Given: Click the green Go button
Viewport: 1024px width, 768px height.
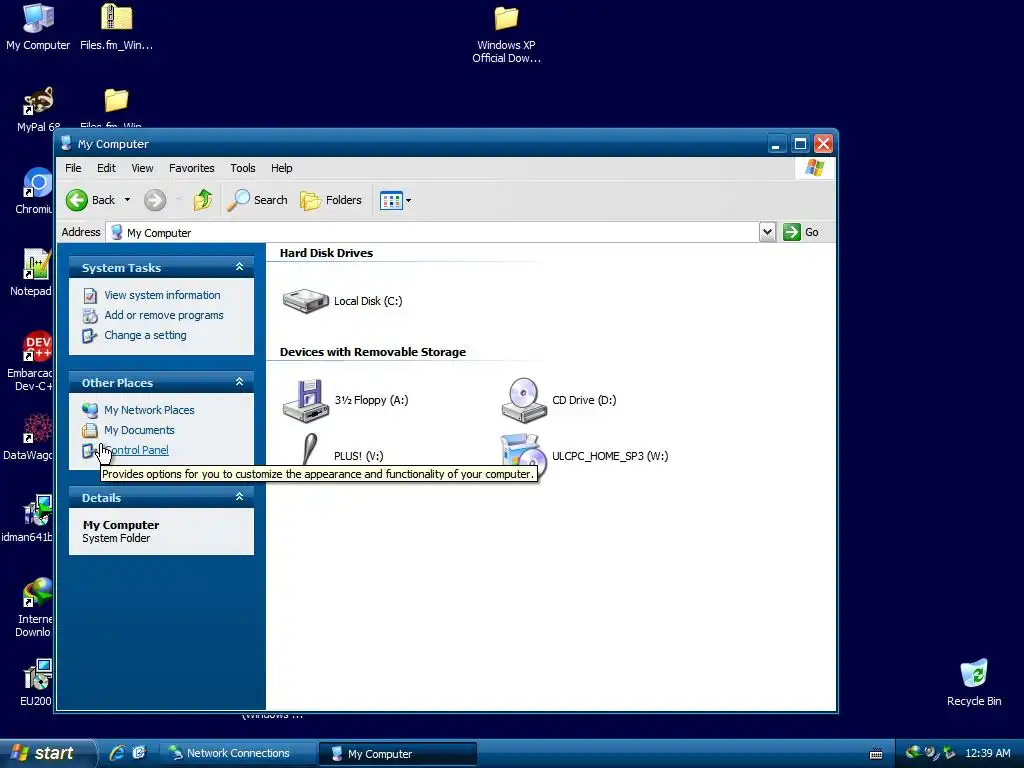Looking at the screenshot, I should point(801,232).
